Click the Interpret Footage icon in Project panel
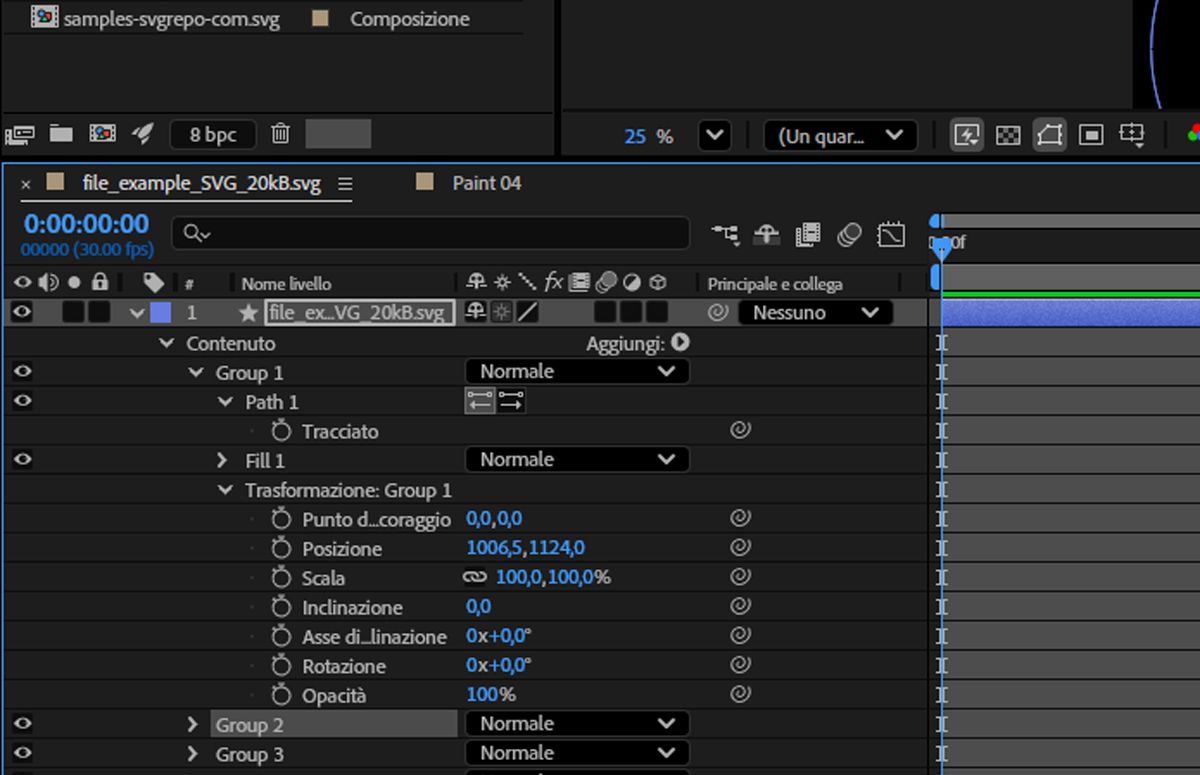1200x775 pixels. click(x=19, y=134)
